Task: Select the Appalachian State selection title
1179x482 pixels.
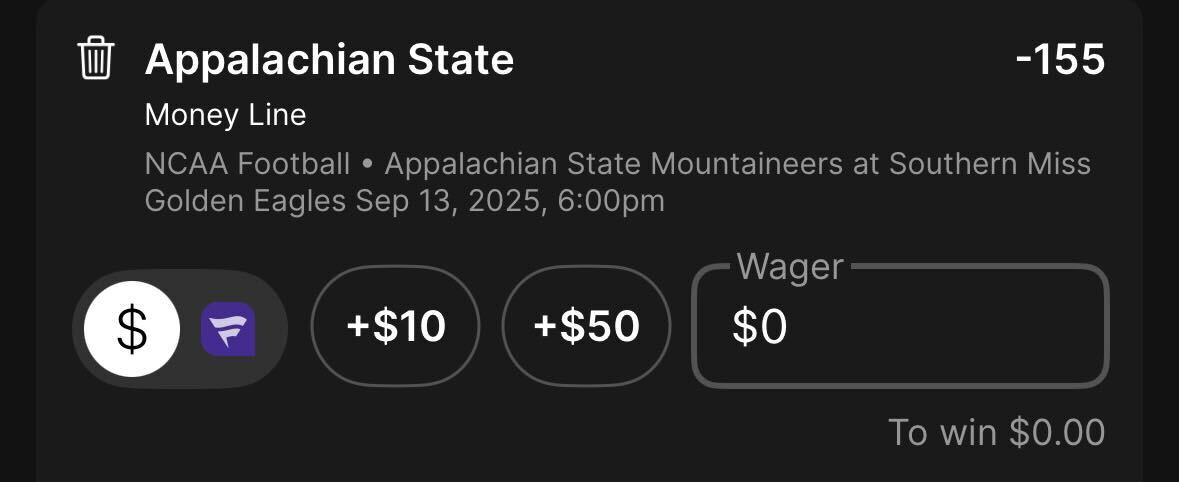Action: [x=329, y=60]
